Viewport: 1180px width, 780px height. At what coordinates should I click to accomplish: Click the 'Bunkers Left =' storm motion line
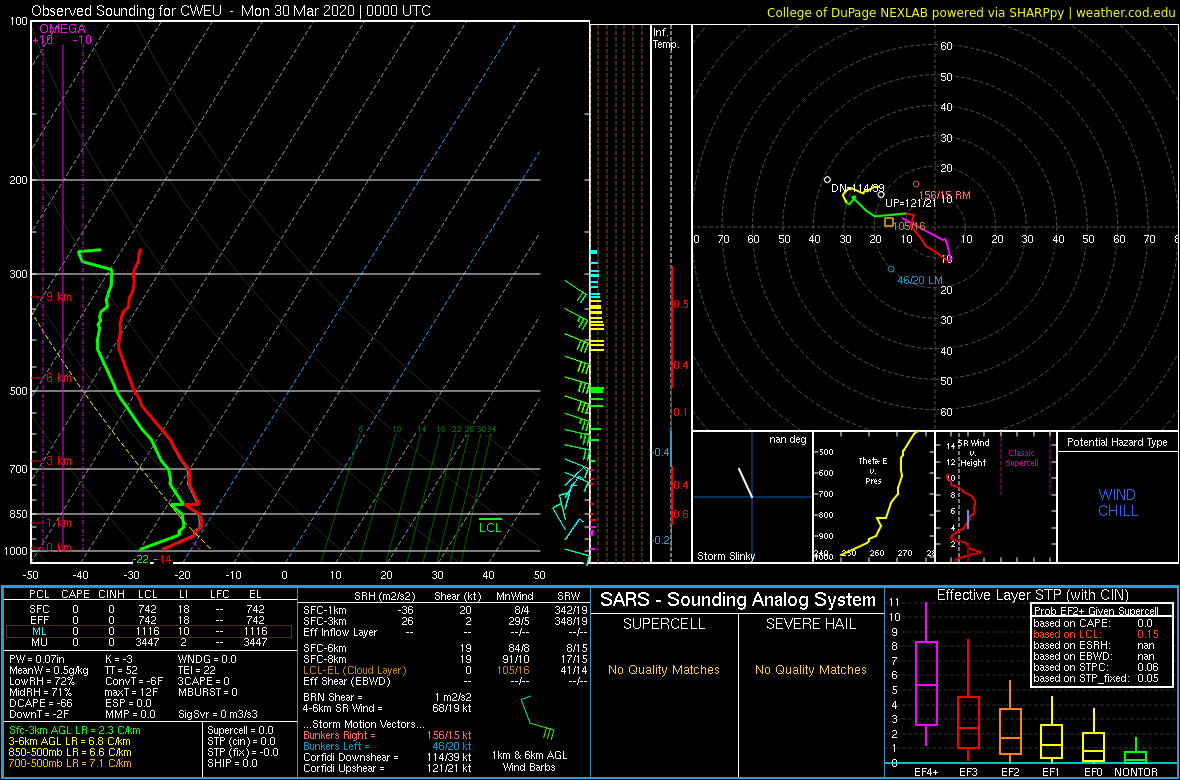pyautogui.click(x=387, y=746)
